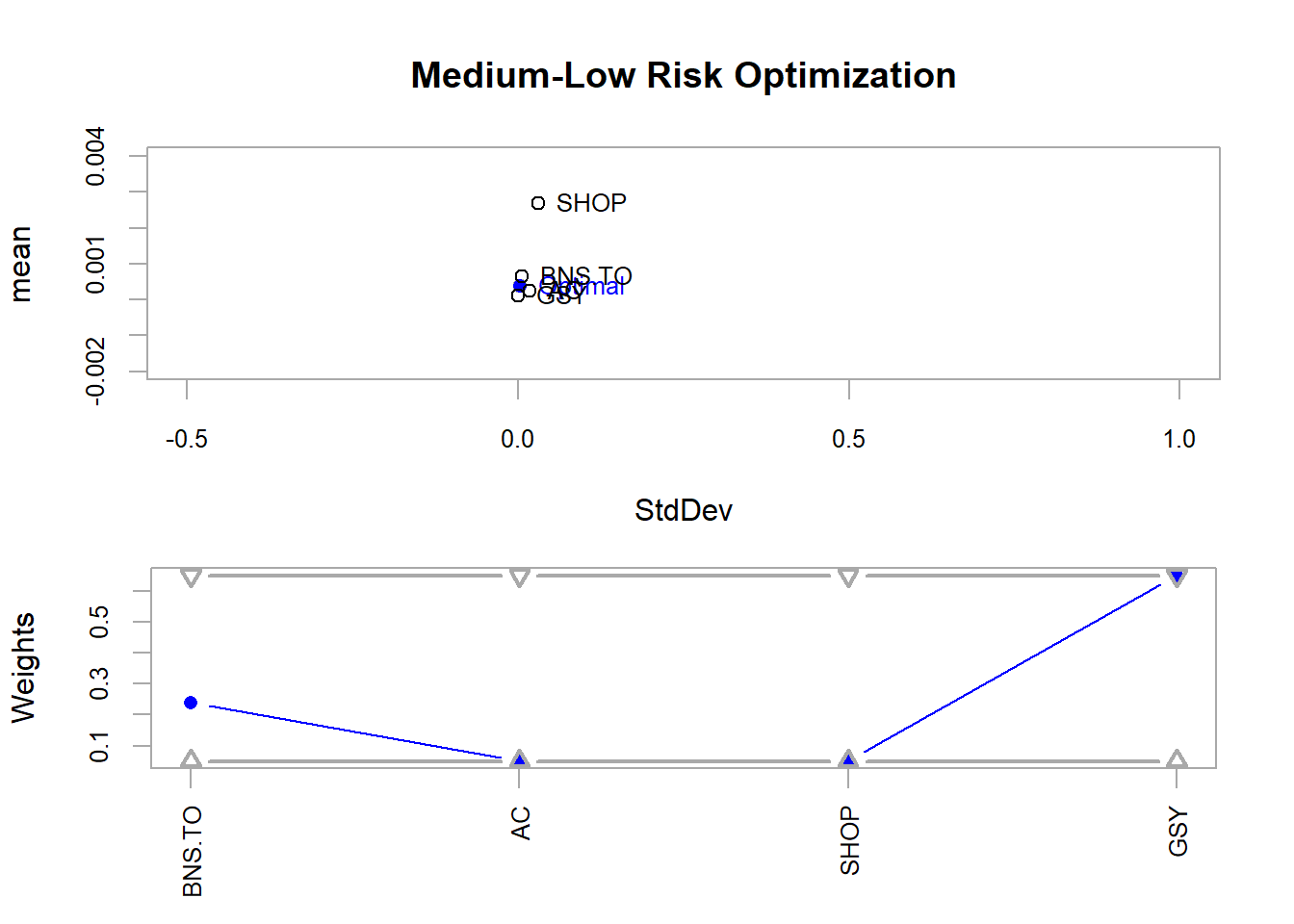Select the vertical mean axis label
Screen dimensions: 1294x924
21,264
